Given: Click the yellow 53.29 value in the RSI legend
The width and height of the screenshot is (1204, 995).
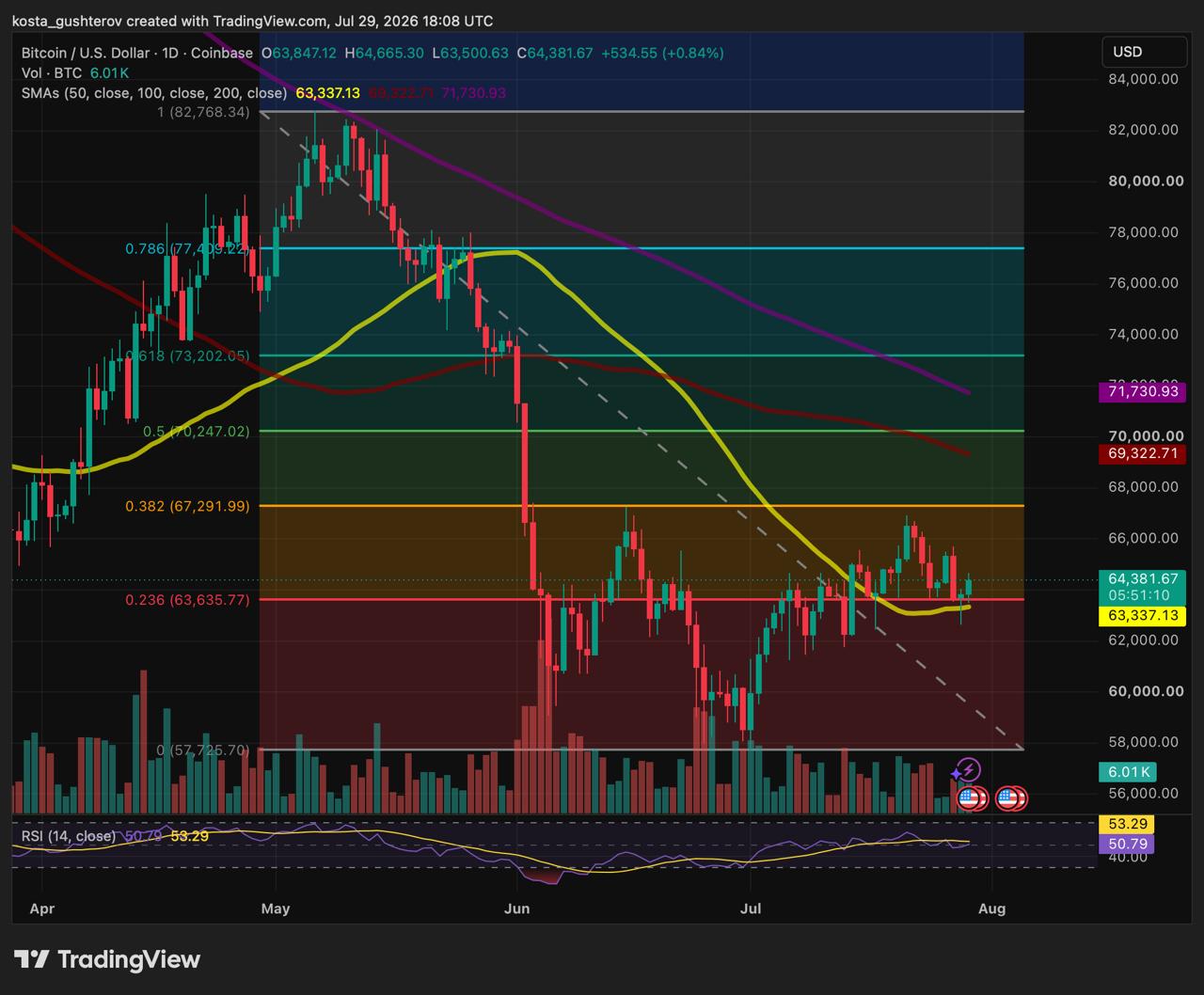Looking at the screenshot, I should 189,836.
